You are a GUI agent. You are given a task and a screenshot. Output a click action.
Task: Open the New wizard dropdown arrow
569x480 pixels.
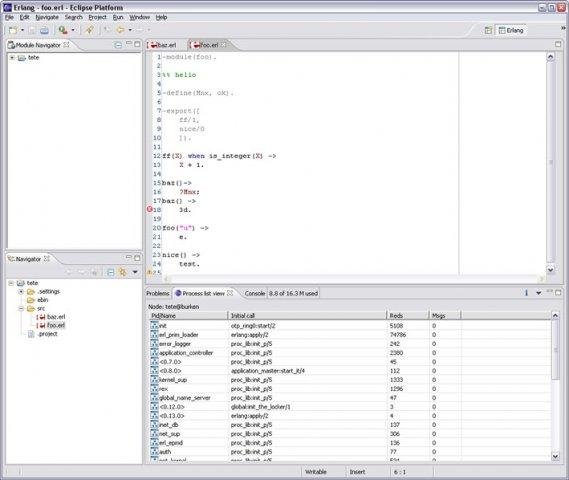[22, 30]
